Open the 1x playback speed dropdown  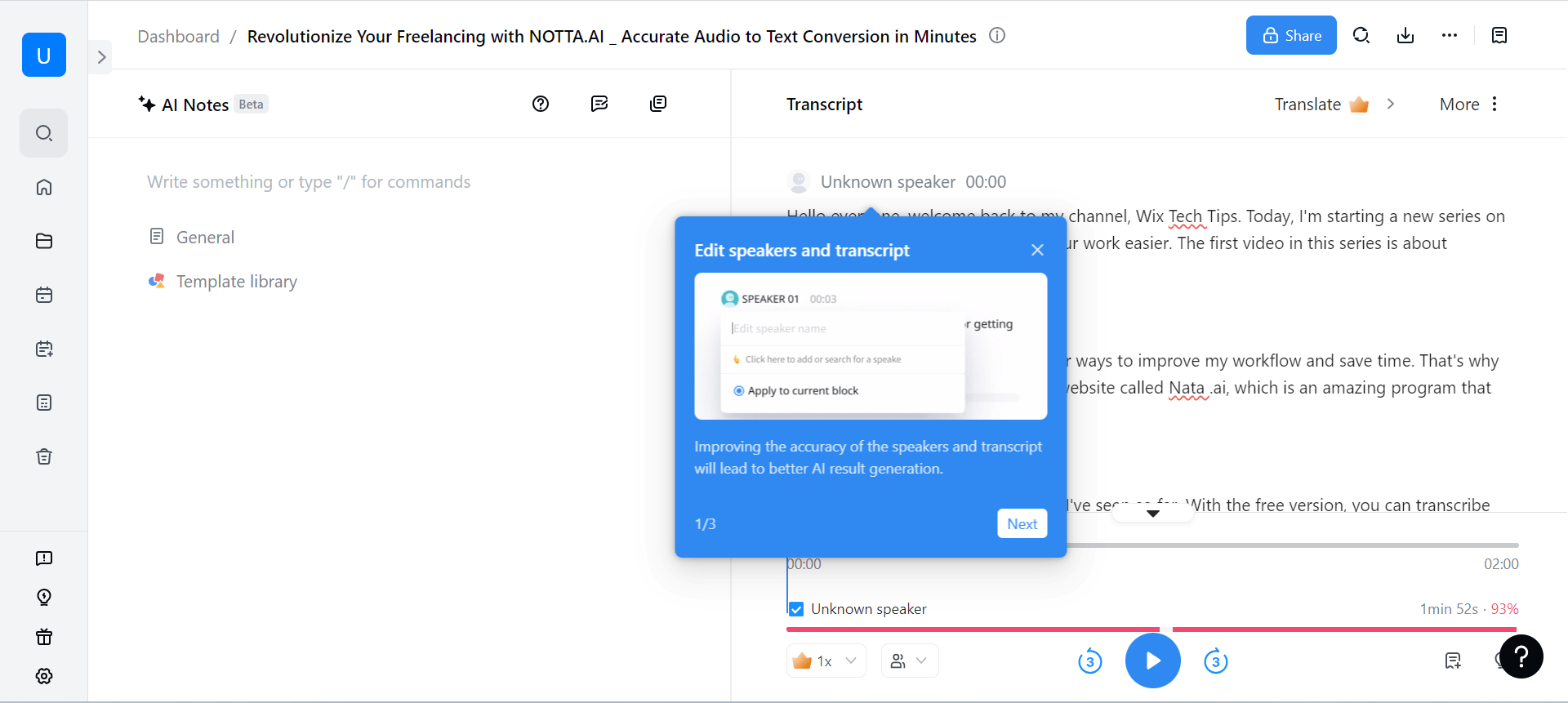tap(826, 661)
